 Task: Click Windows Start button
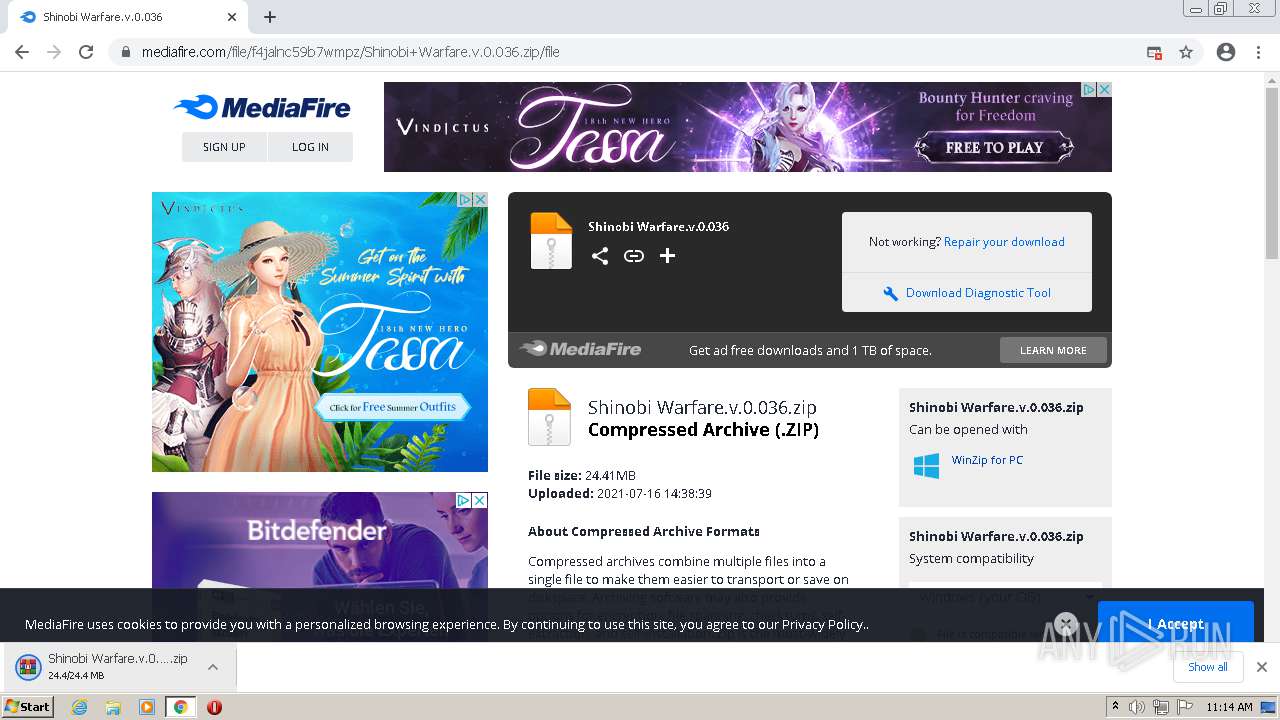tap(28, 707)
